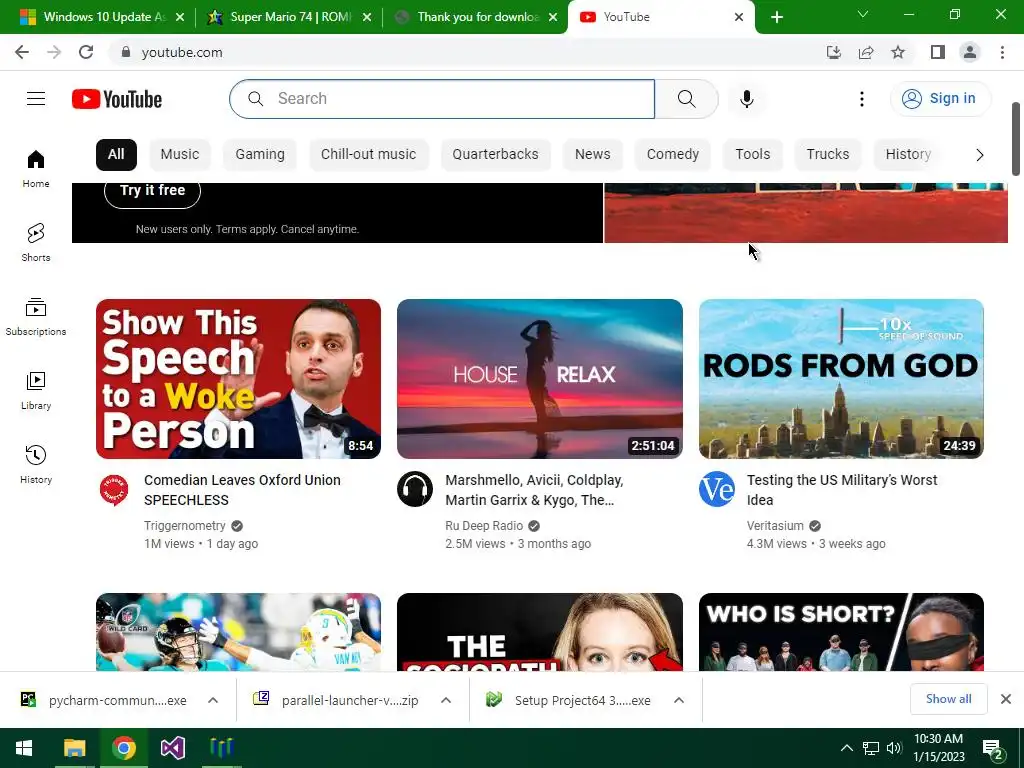Open Visual Studio from taskbar

coord(173,748)
